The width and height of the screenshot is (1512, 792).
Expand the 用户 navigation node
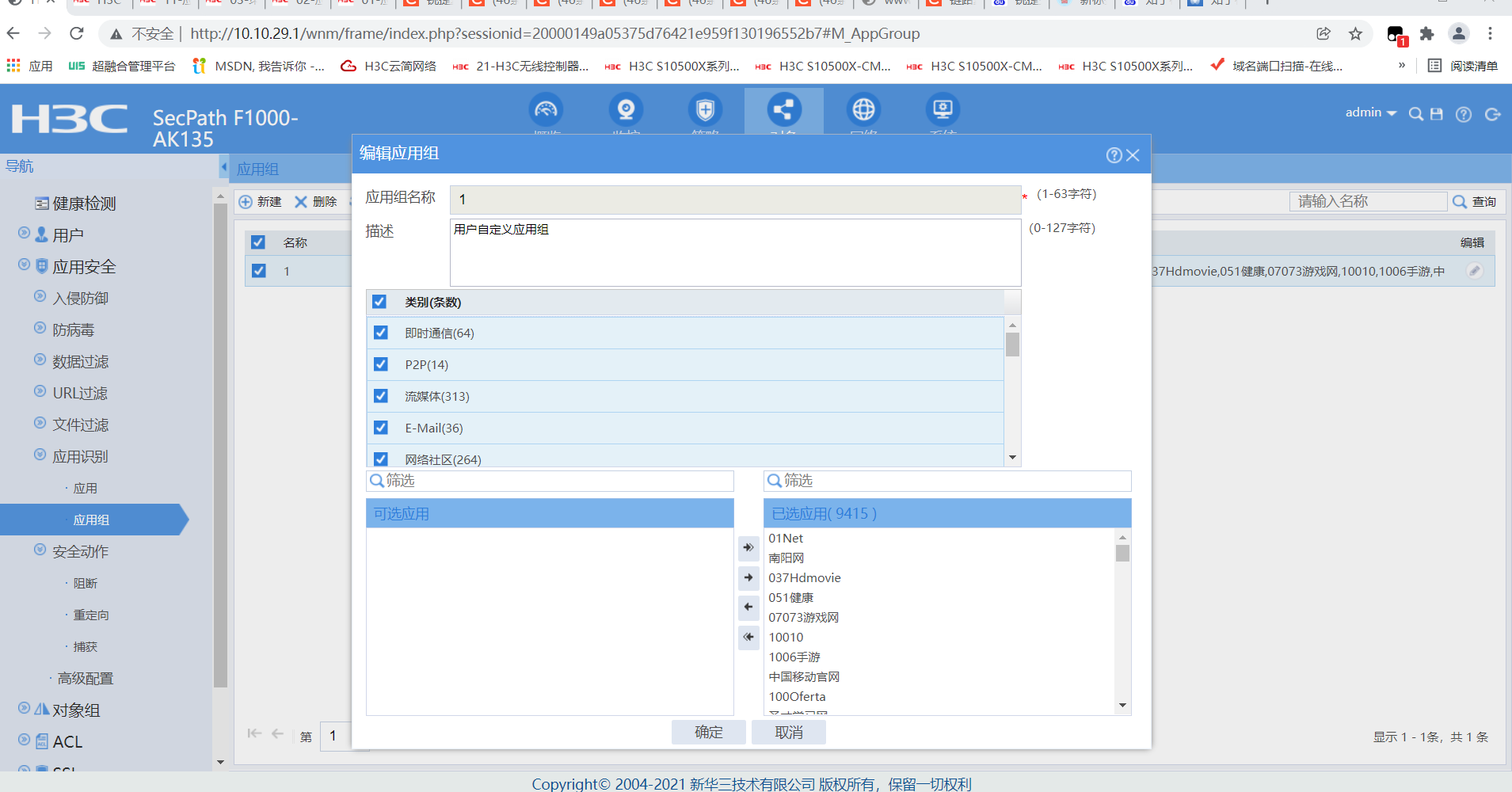pyautogui.click(x=24, y=233)
